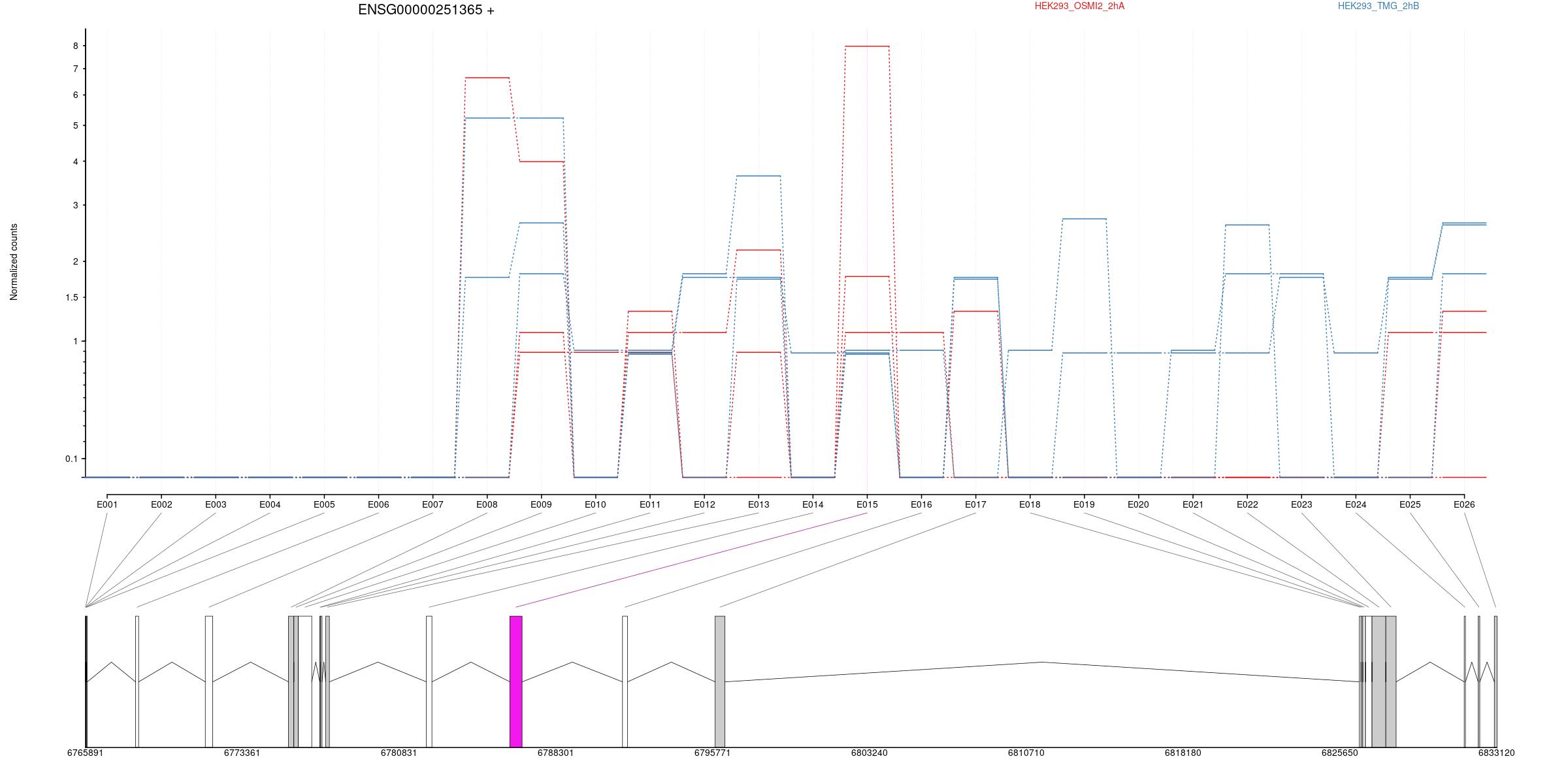Click exon label E018

pos(1030,504)
